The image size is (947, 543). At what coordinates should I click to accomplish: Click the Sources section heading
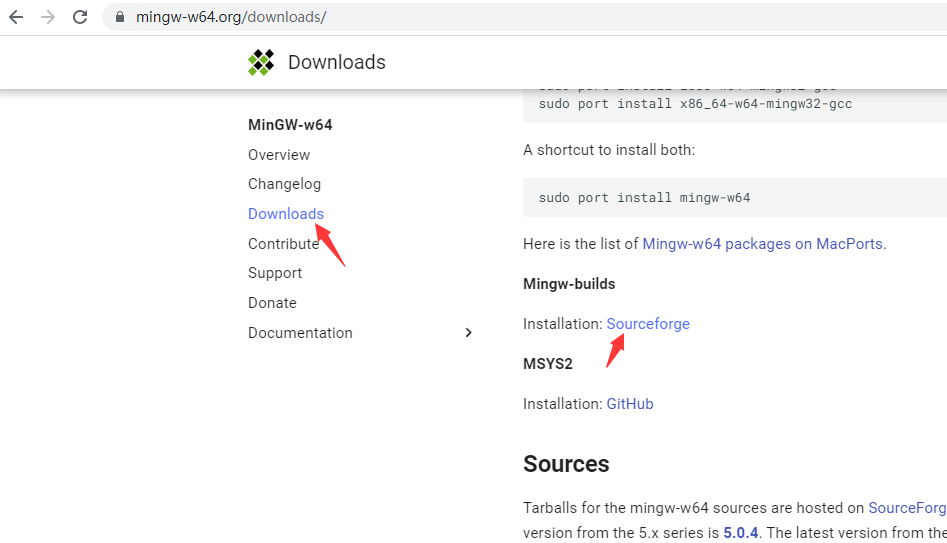click(566, 464)
